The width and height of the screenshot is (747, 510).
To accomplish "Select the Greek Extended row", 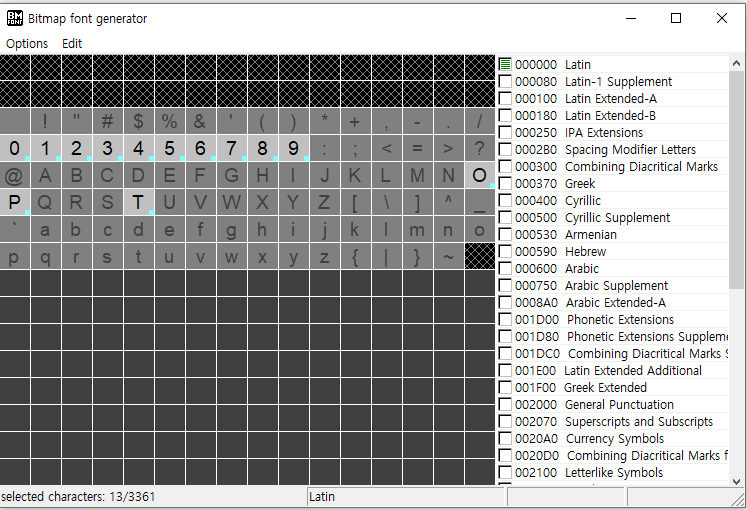I will [x=613, y=388].
